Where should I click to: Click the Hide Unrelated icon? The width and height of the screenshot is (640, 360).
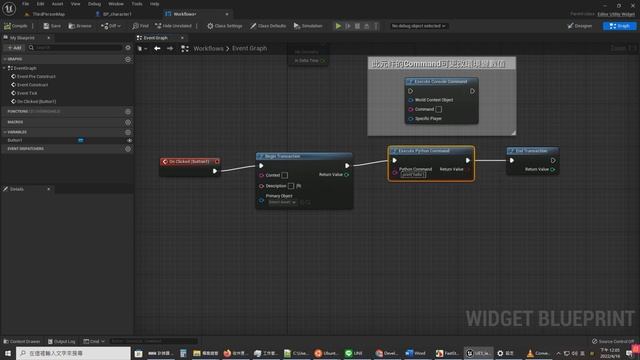(158, 26)
